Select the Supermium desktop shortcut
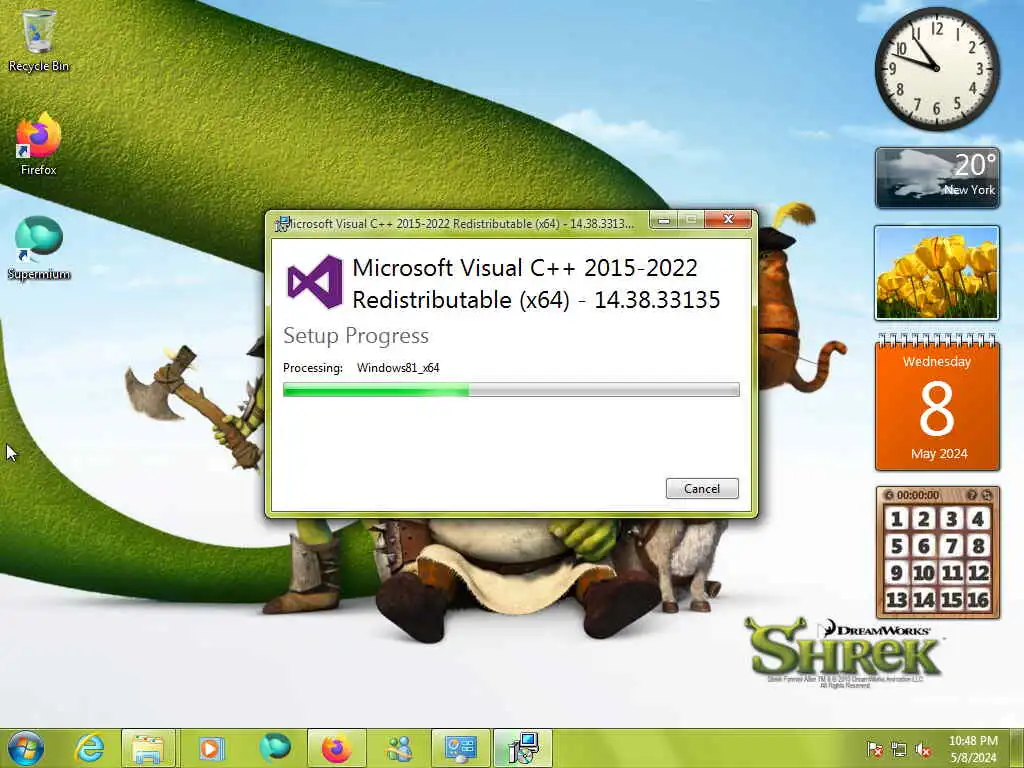The height and width of the screenshot is (768, 1024). (x=39, y=248)
